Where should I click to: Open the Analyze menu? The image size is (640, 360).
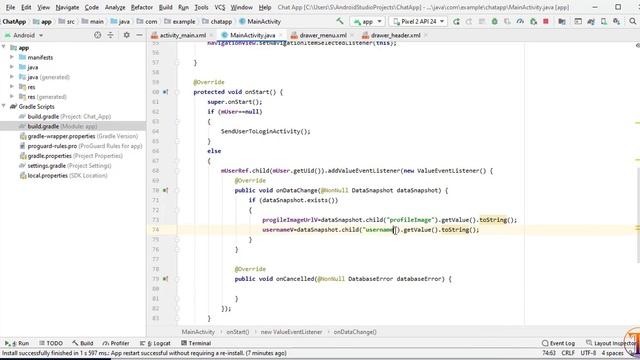115,7
